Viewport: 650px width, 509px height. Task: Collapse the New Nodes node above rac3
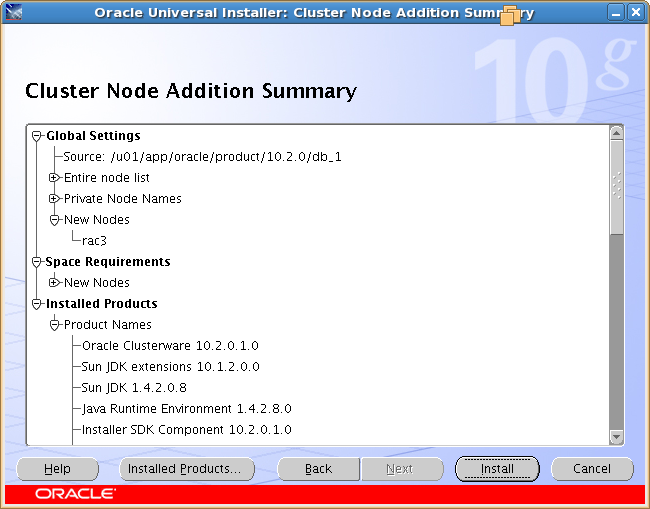coord(54,220)
